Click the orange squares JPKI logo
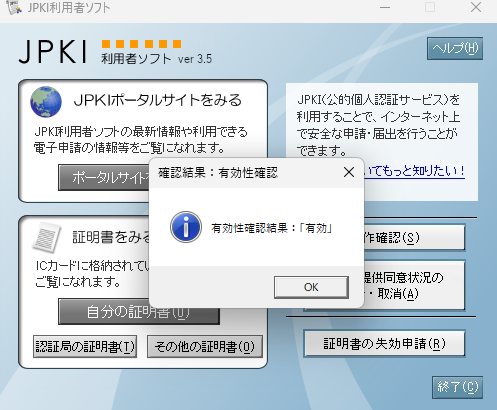This screenshot has width=497, height=410. 142,44
